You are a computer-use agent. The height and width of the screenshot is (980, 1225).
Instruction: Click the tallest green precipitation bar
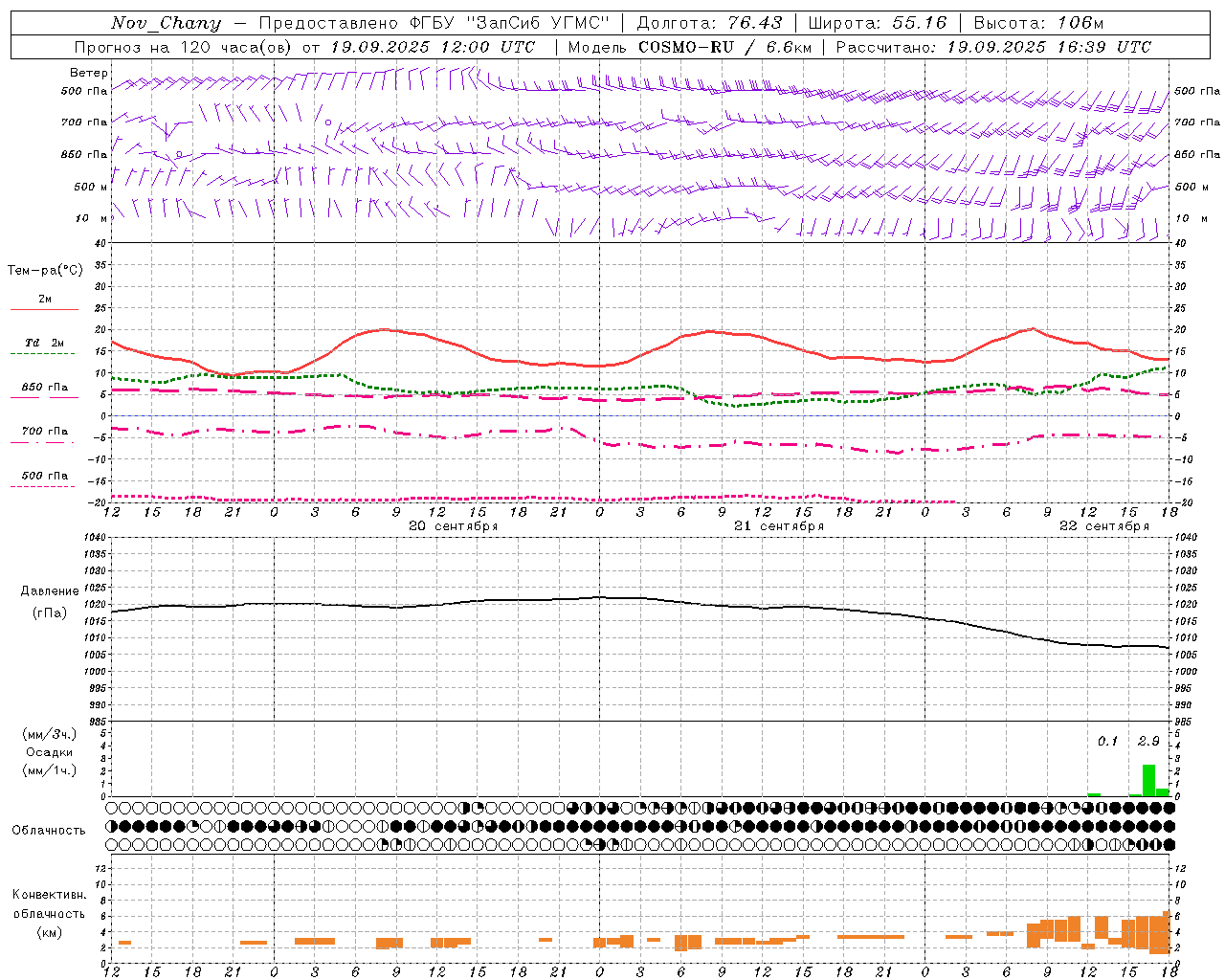(1148, 780)
